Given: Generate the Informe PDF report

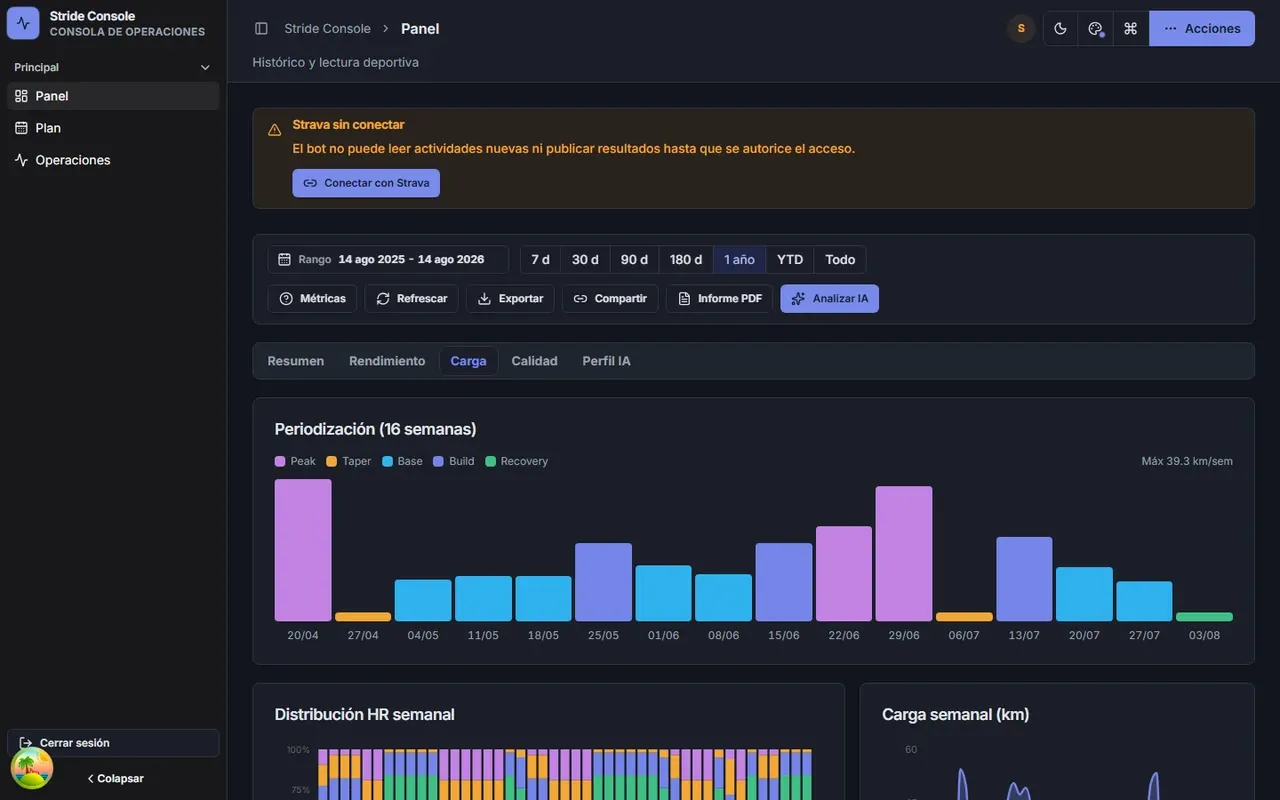Looking at the screenshot, I should pyautogui.click(x=720, y=299).
